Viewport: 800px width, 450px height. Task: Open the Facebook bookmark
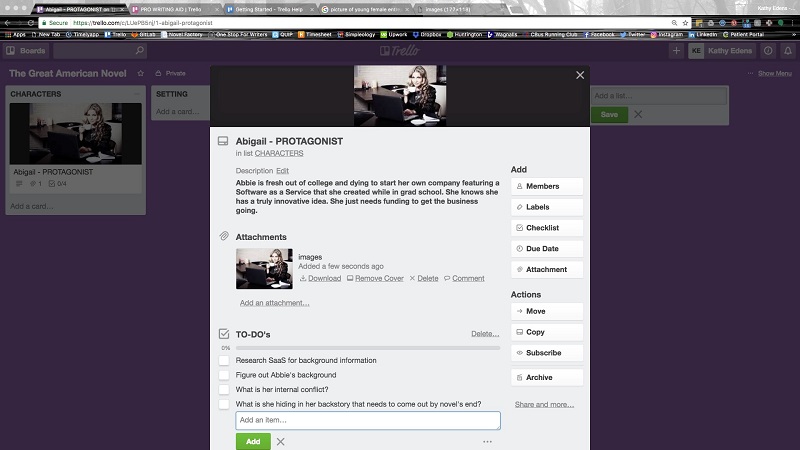coord(599,35)
